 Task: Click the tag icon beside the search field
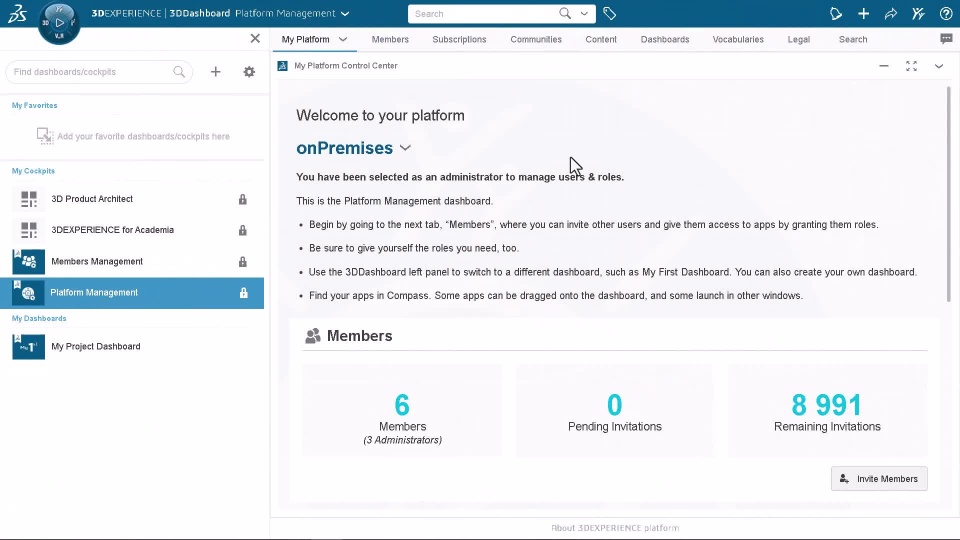point(609,13)
